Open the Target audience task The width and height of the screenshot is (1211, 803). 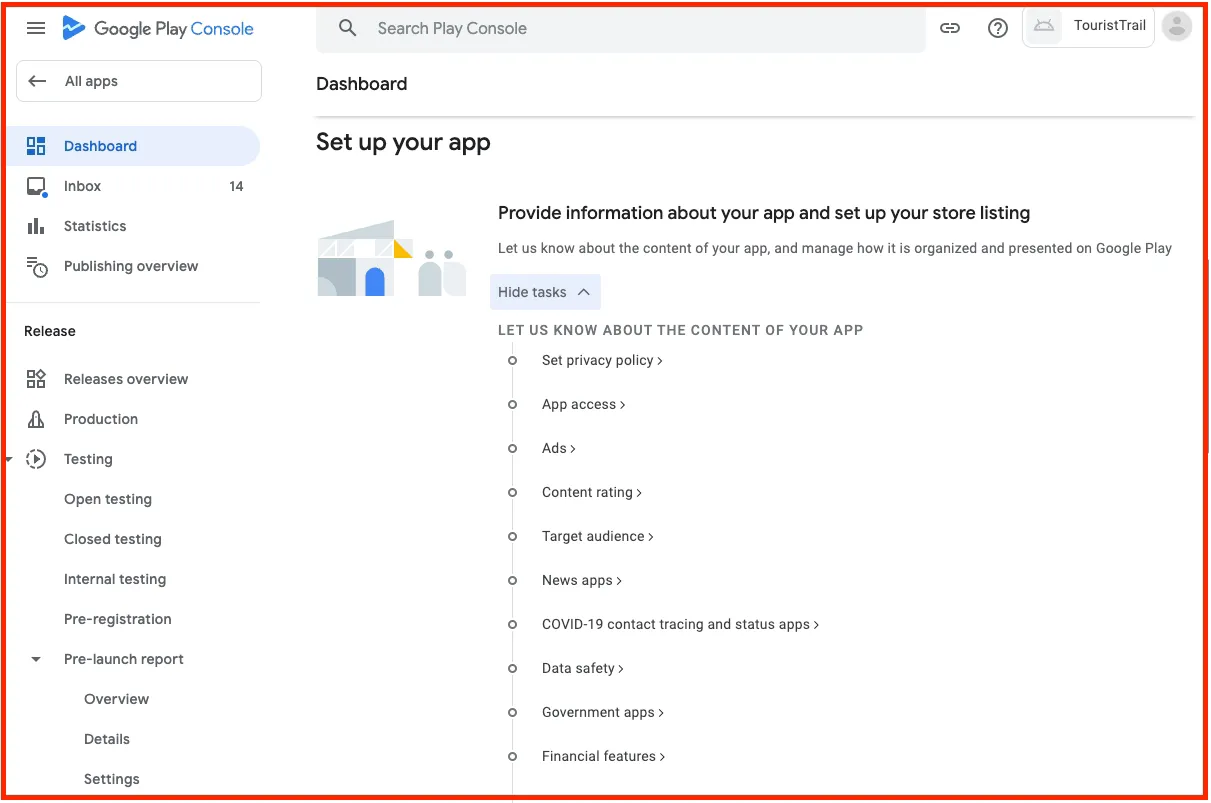598,536
